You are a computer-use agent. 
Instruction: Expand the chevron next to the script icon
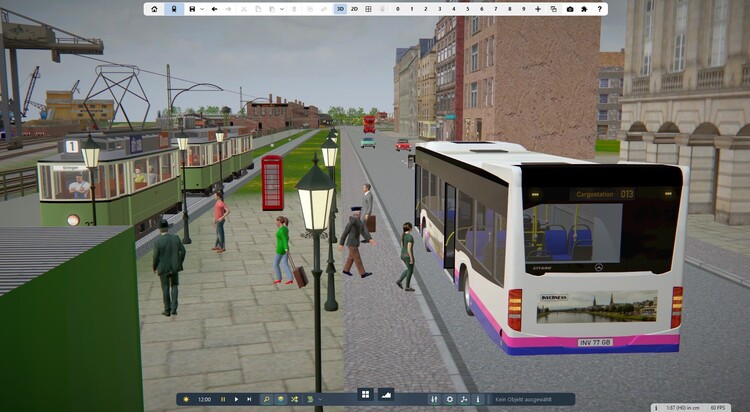tap(320, 399)
